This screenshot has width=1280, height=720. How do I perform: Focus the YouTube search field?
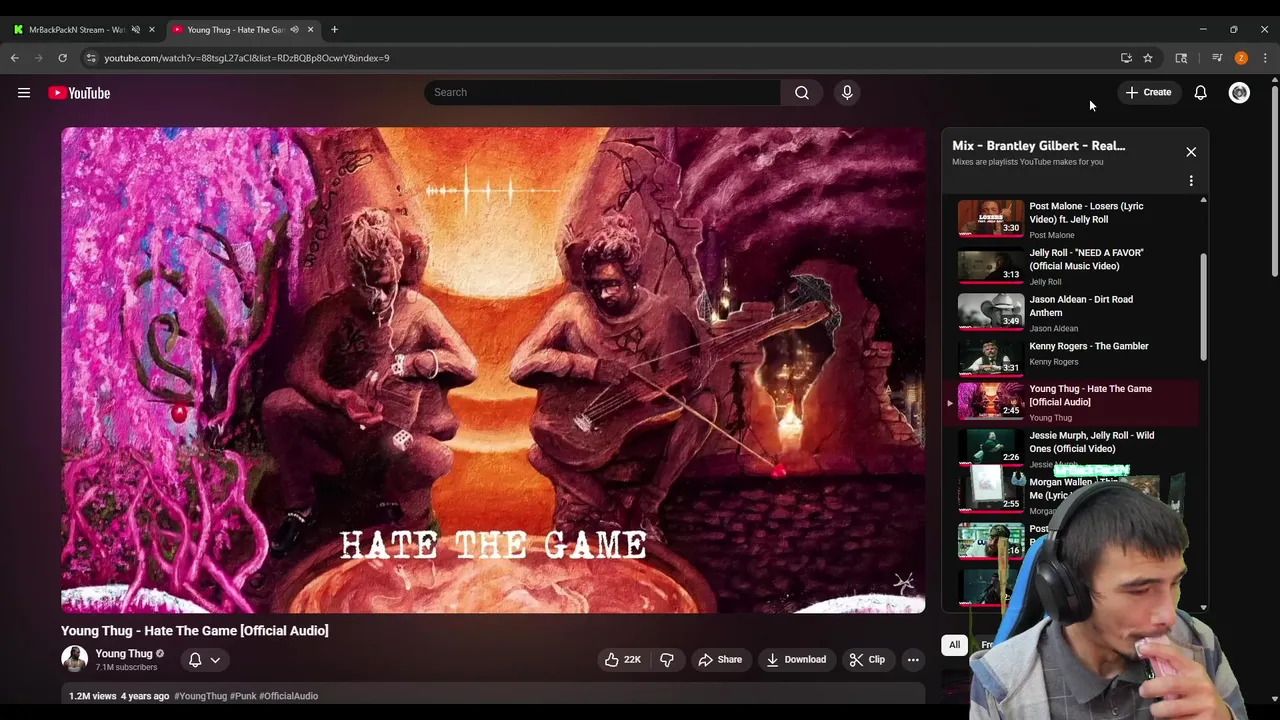(x=602, y=92)
